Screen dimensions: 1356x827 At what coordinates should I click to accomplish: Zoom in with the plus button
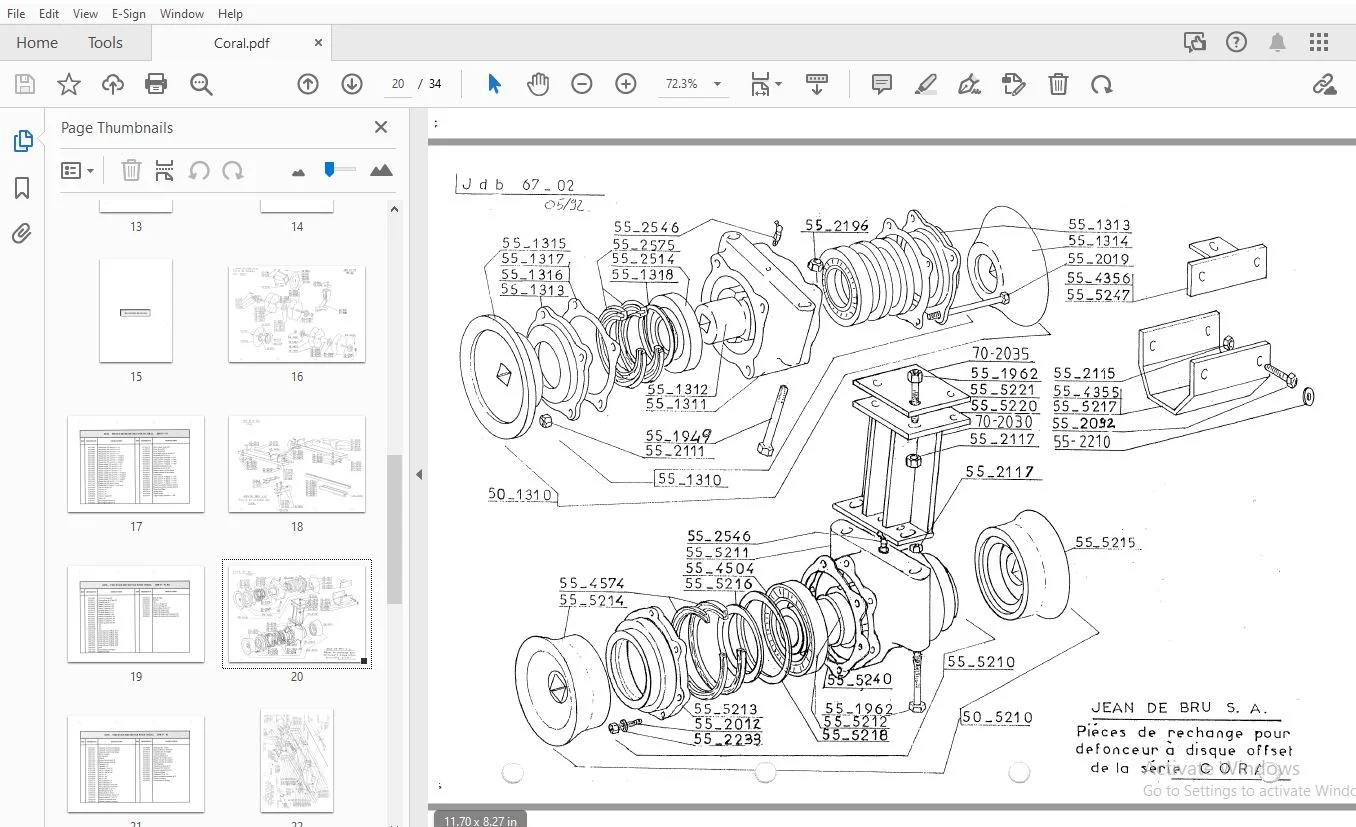click(626, 84)
